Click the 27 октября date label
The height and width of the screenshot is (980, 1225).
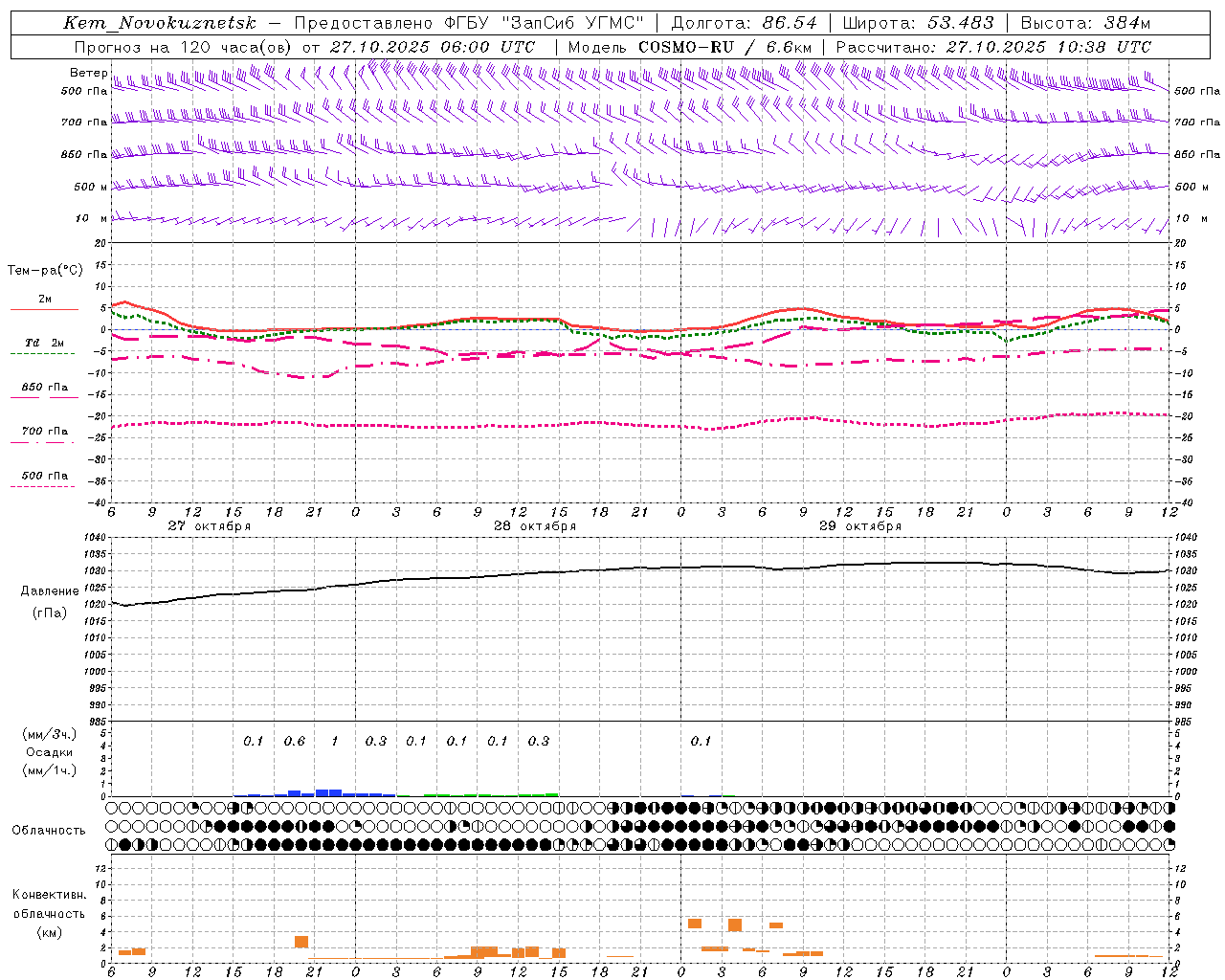coord(209,526)
